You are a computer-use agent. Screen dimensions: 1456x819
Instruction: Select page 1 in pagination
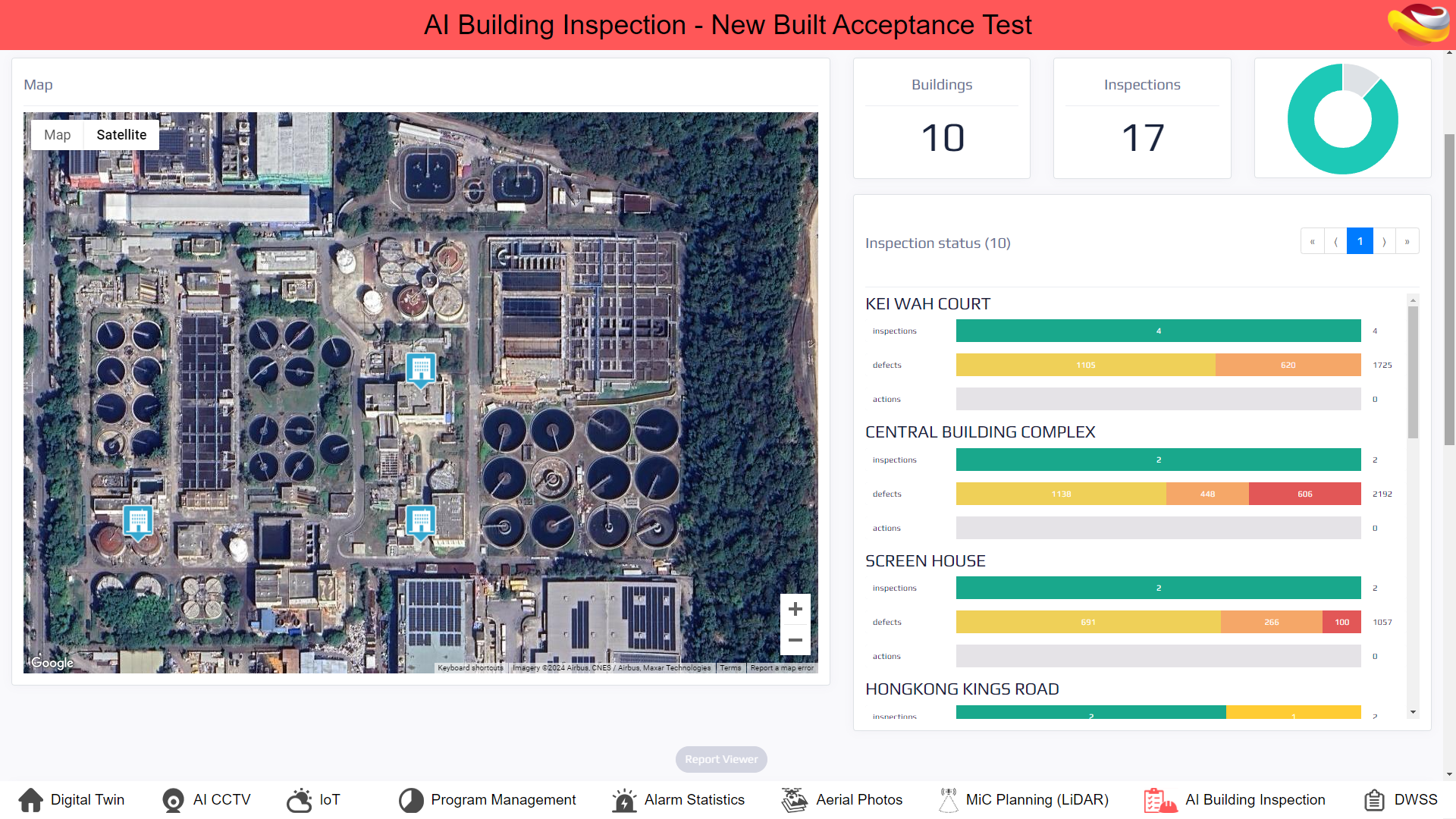[x=1360, y=241]
